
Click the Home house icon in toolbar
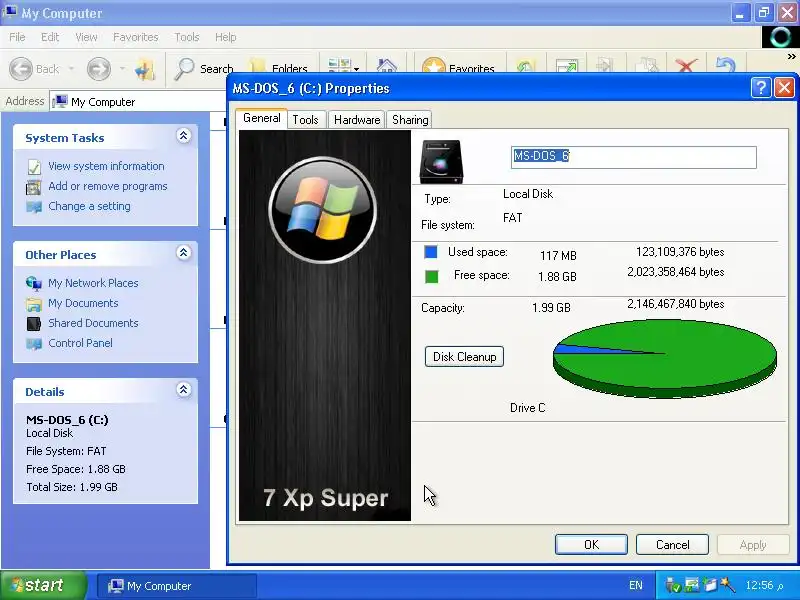386,66
